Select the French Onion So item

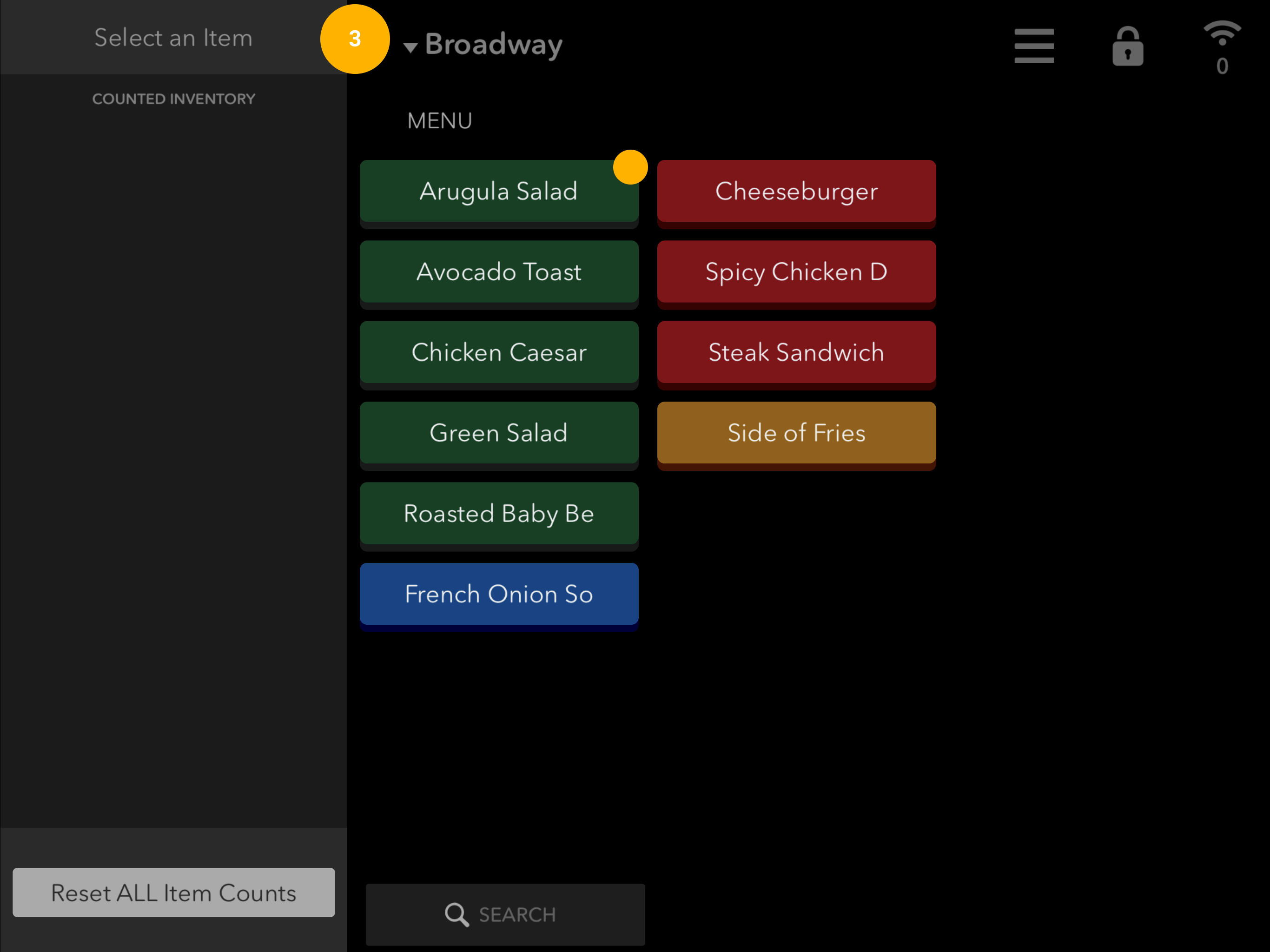499,594
